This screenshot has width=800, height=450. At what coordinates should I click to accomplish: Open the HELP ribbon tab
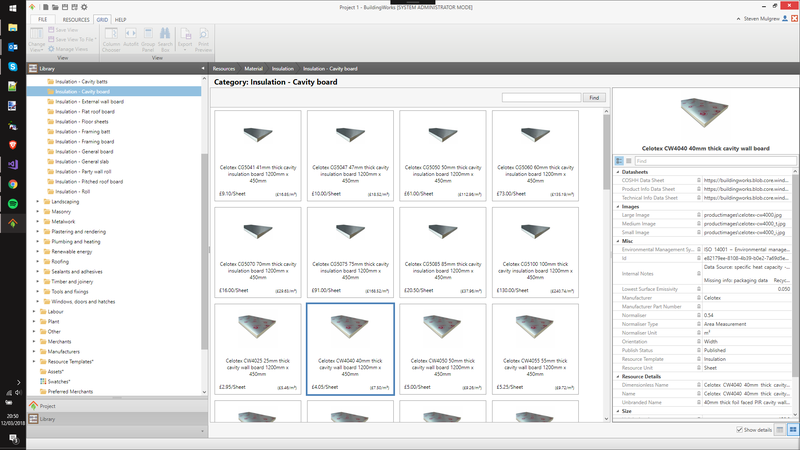point(120,20)
